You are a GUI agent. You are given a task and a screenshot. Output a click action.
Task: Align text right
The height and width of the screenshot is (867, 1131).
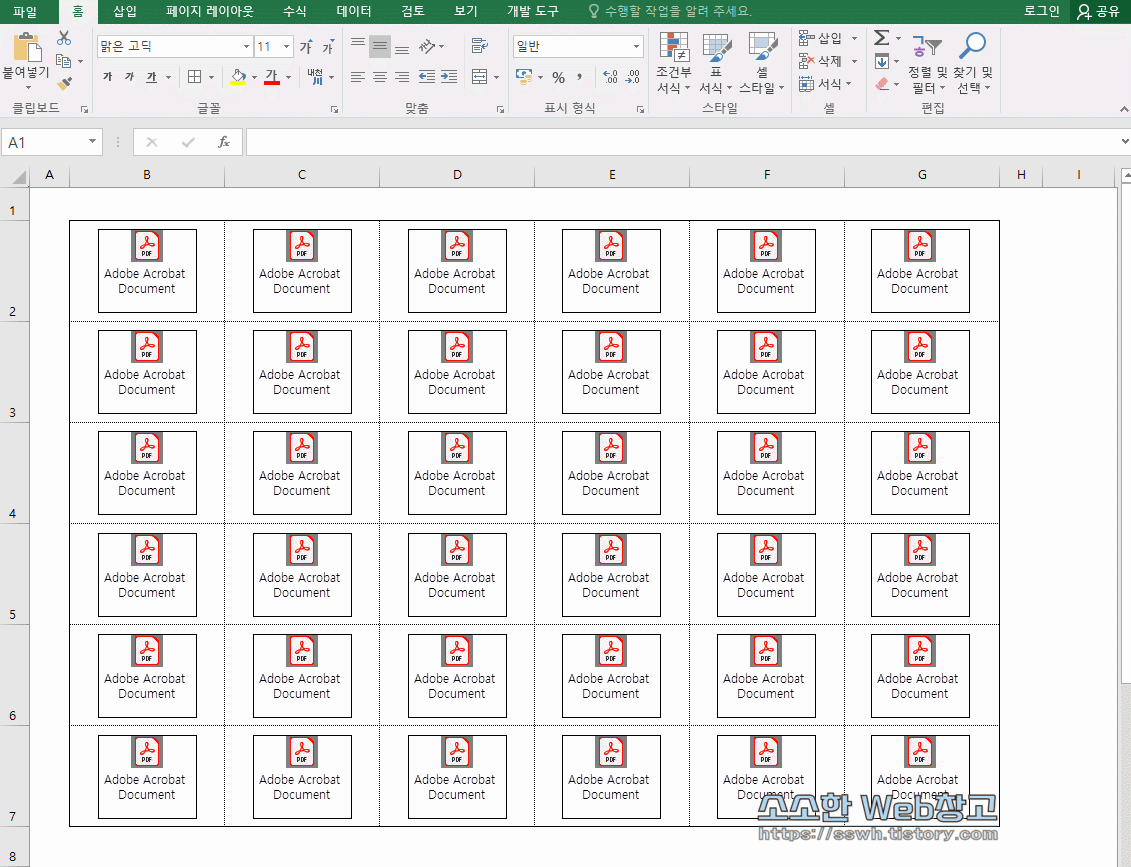[402, 76]
